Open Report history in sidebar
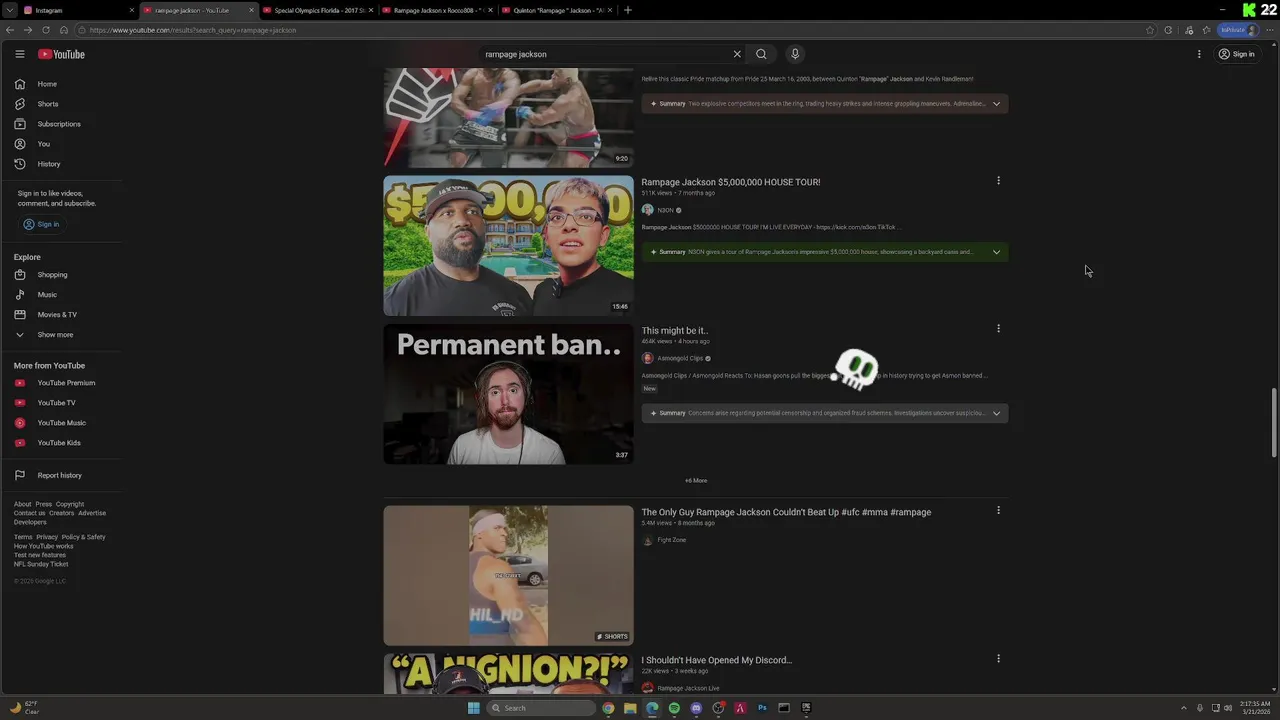Viewport: 1280px width, 720px height. click(62, 476)
